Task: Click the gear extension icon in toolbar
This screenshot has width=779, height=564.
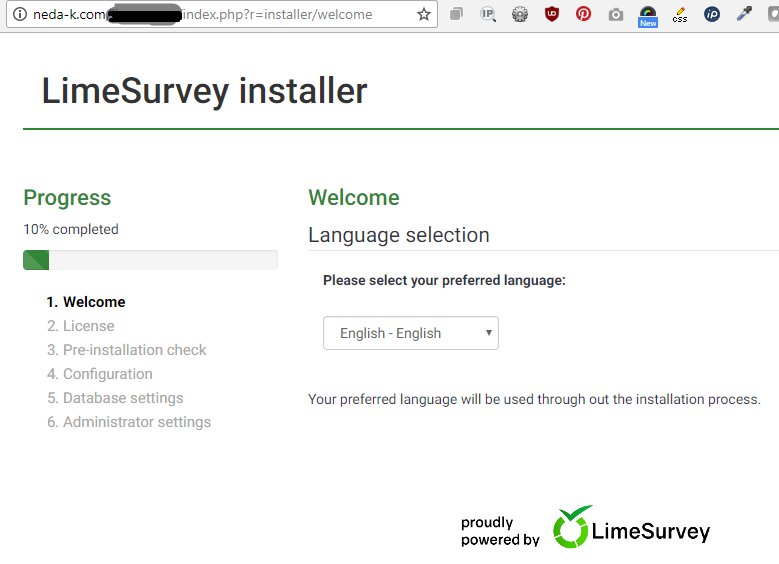Action: [520, 15]
